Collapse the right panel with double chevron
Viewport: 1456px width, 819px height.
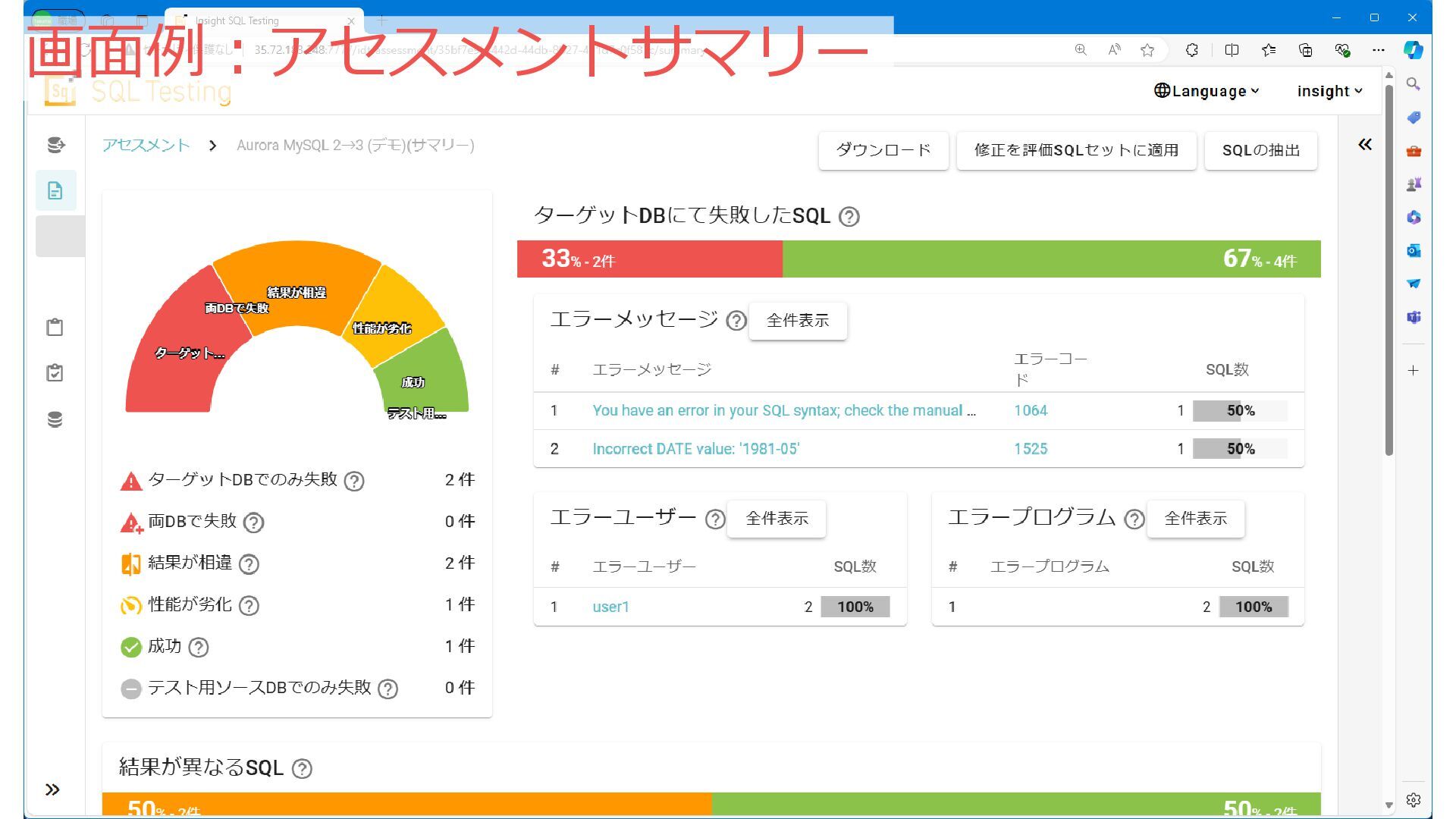(x=1365, y=144)
